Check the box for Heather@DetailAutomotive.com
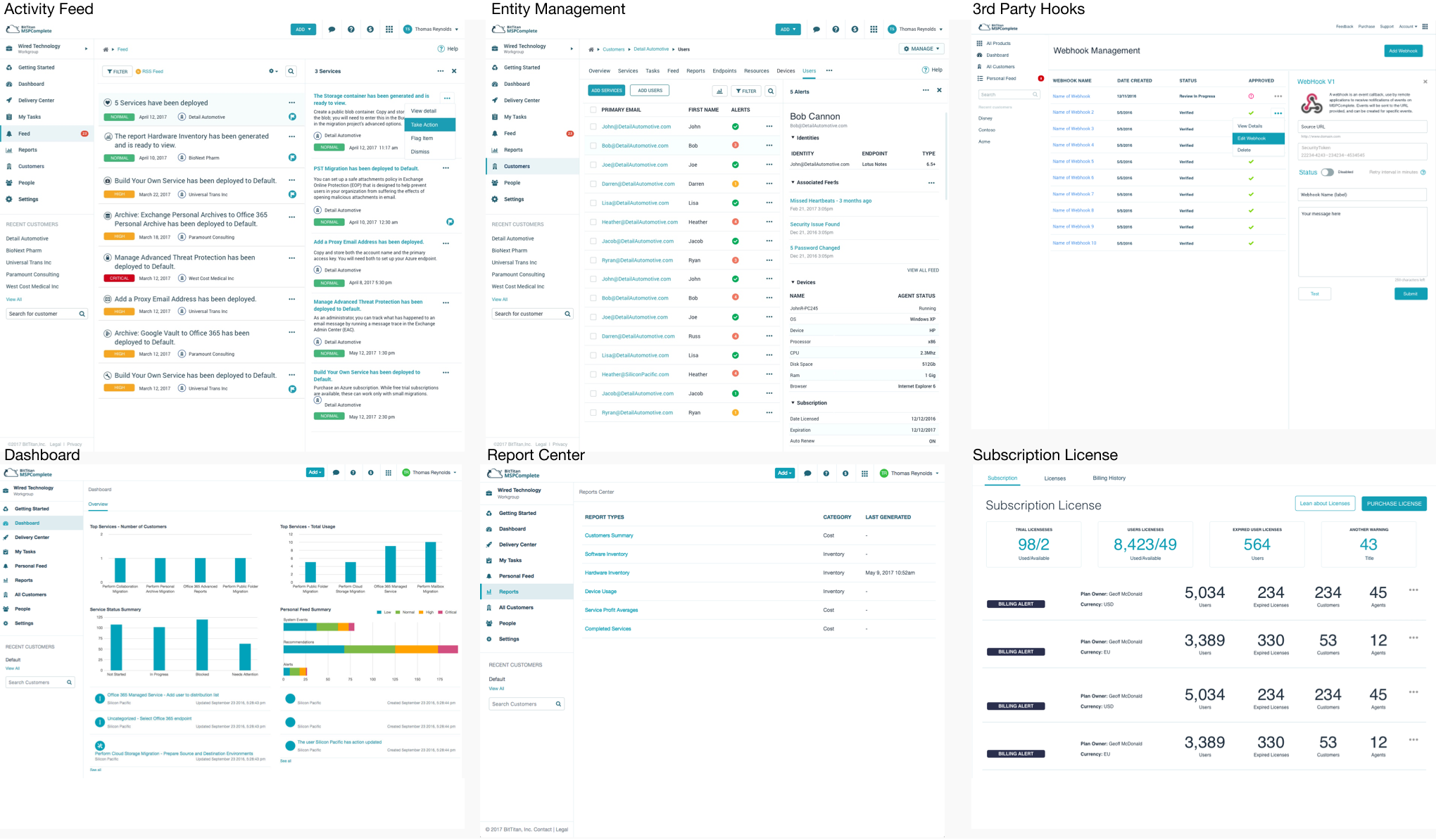Screen dimensions: 1436x840 (593, 222)
